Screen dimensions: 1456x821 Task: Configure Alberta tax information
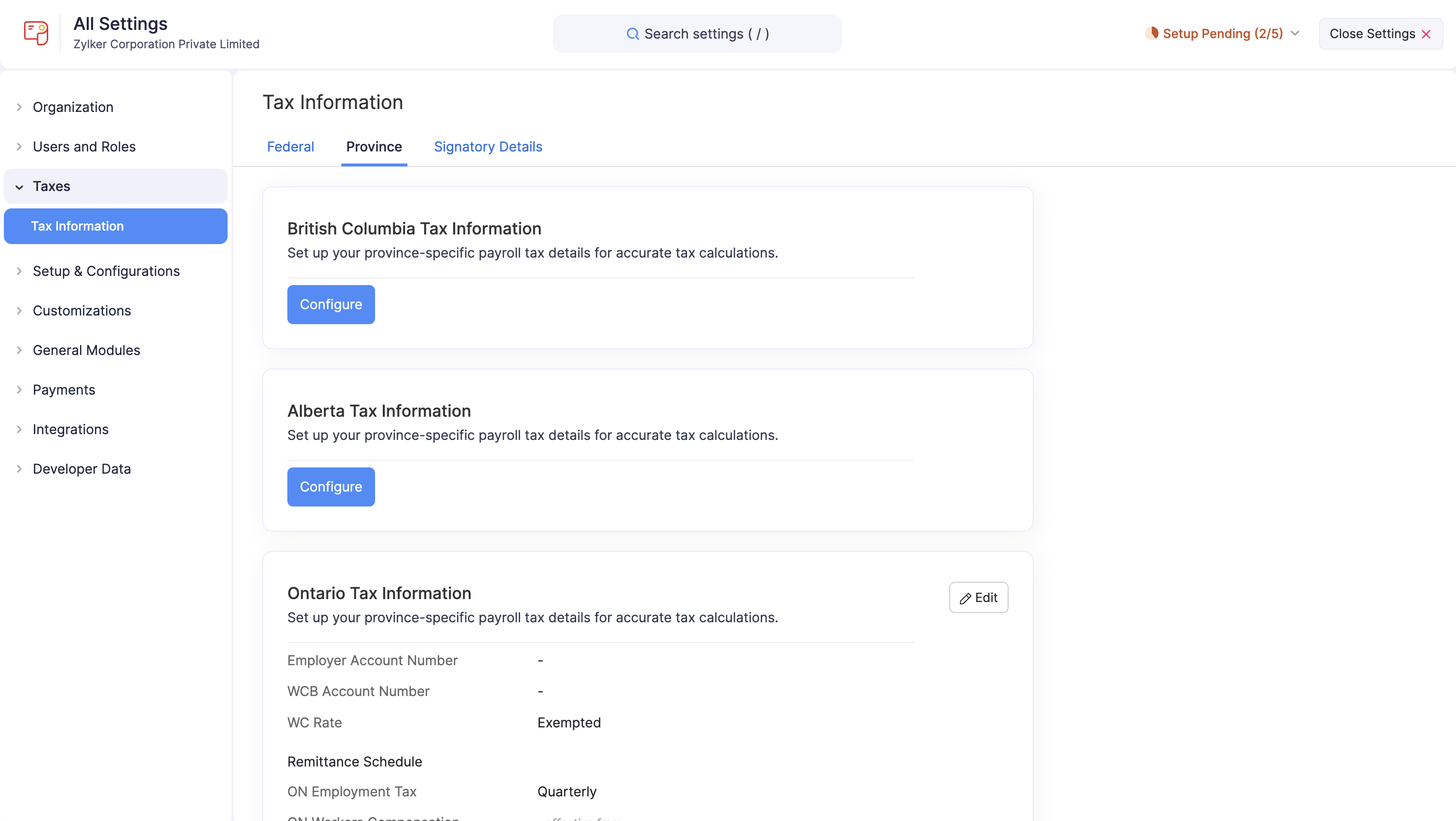pos(331,486)
